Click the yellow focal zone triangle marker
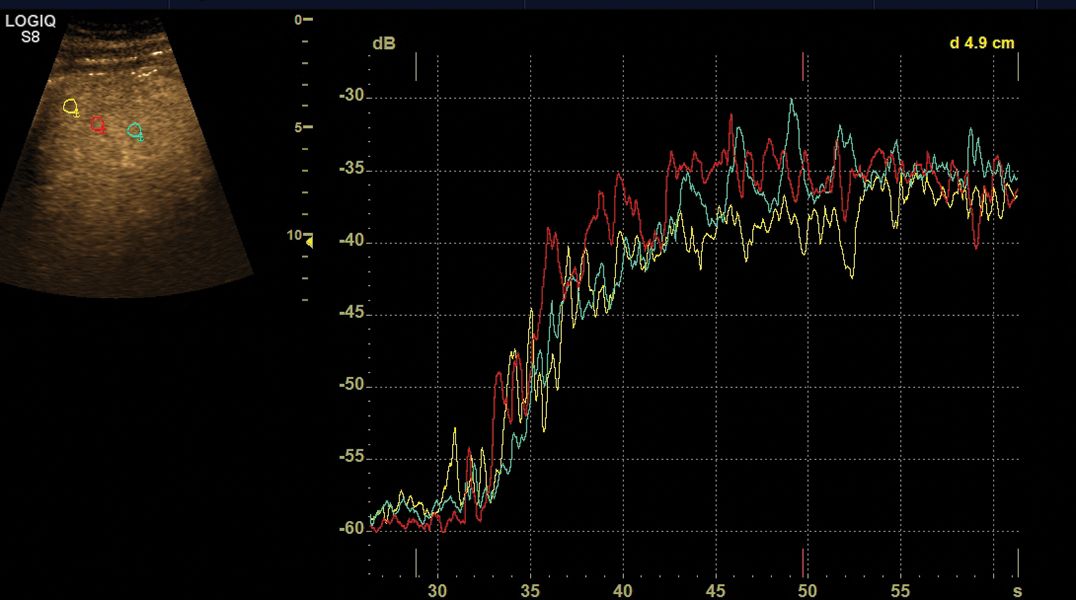 tap(309, 241)
